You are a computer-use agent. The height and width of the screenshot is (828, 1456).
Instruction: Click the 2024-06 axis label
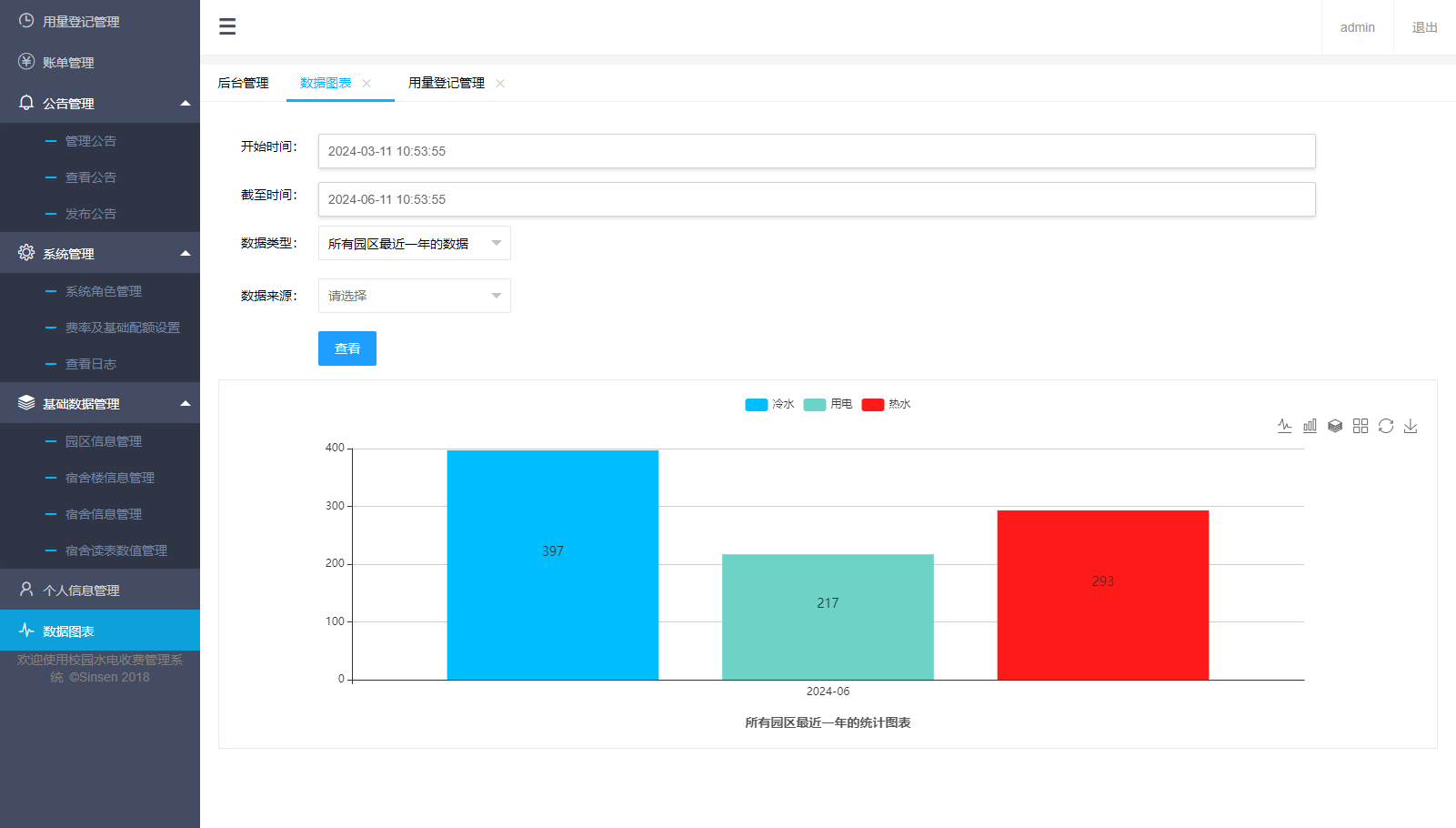[828, 692]
